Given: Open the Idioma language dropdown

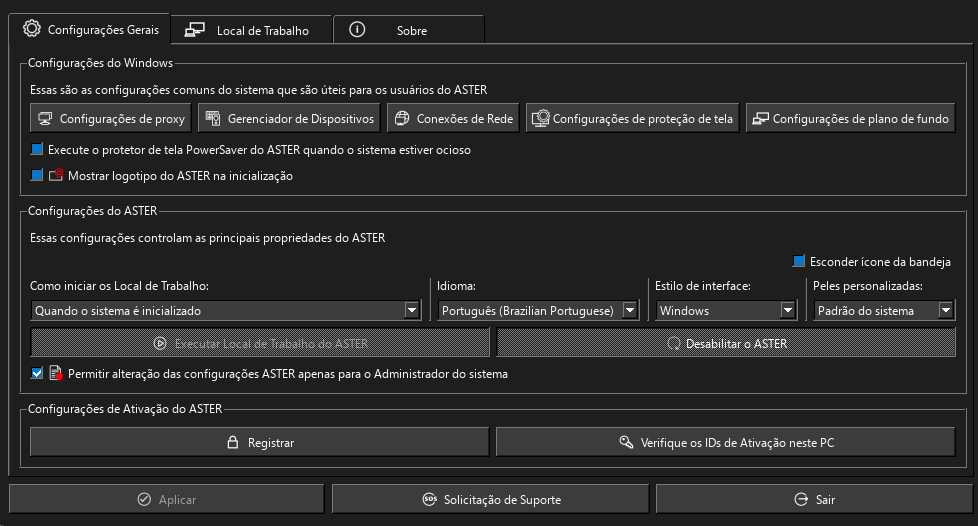Looking at the screenshot, I should (x=538, y=310).
